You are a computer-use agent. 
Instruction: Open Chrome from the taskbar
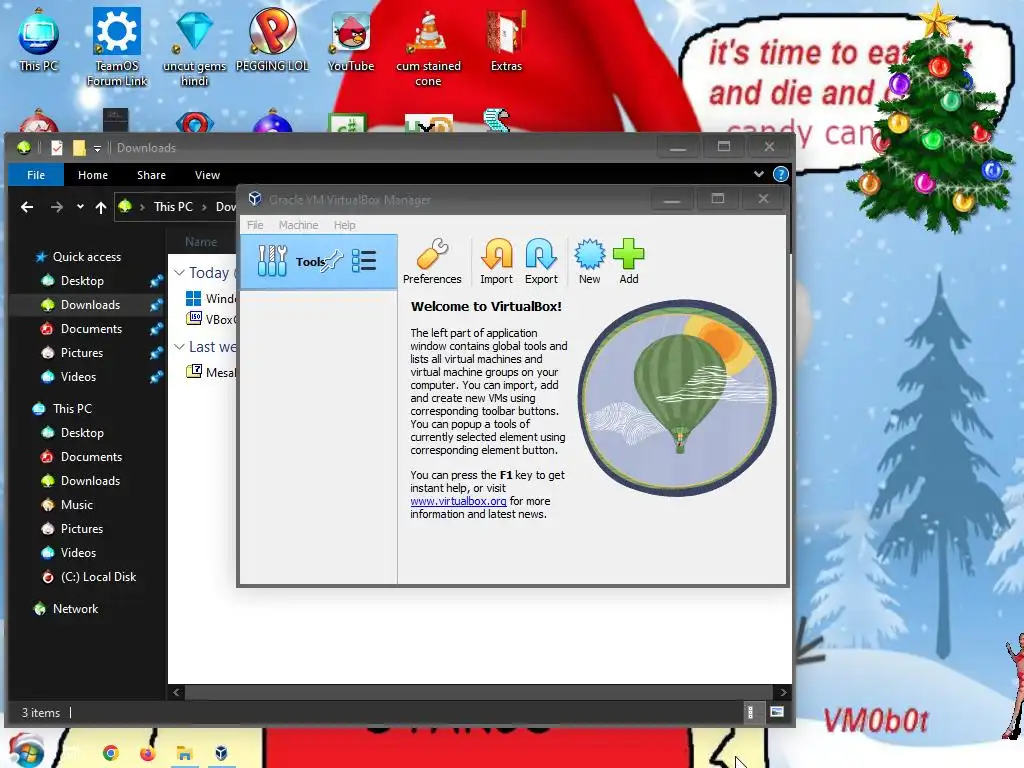click(111, 754)
